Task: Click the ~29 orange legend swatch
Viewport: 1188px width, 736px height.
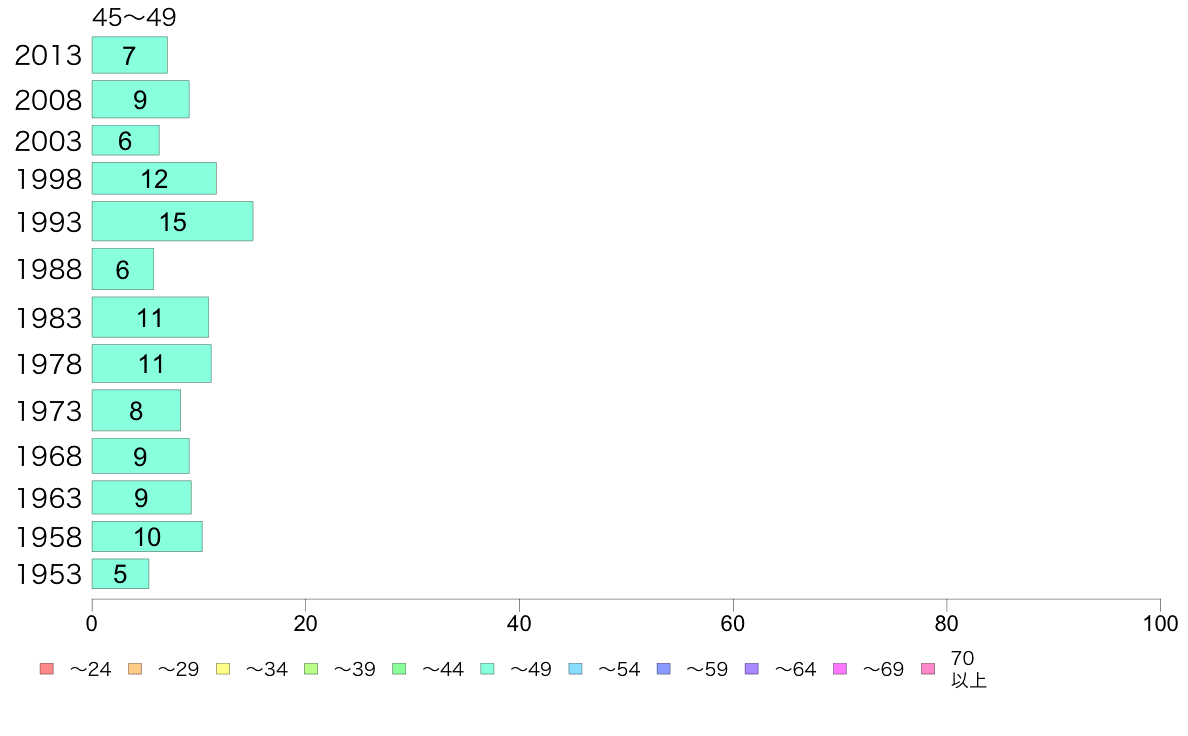Action: point(135,669)
